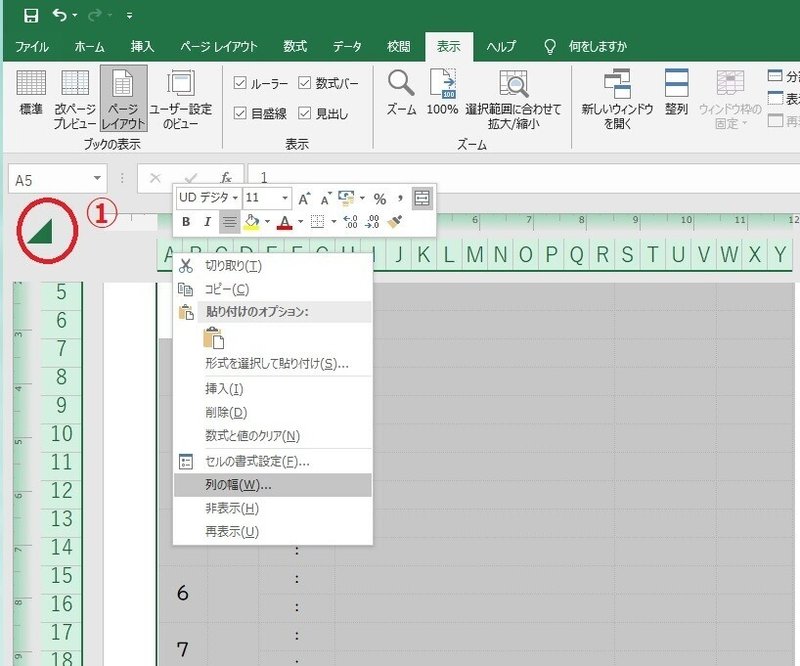This screenshot has width=800, height=666.
Task: Toggle center alignment in mini toolbar
Action: 230,222
